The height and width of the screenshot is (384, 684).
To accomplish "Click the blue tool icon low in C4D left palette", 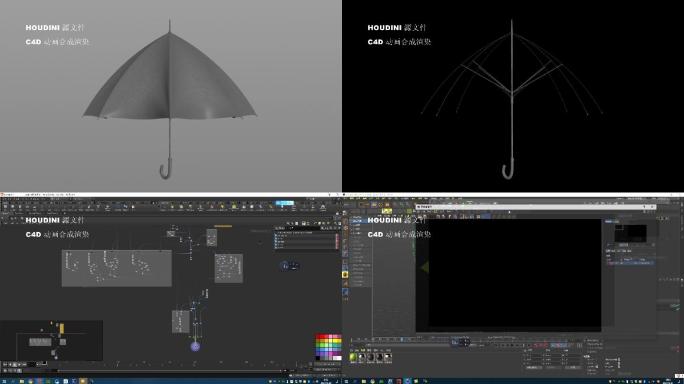I will 345,292.
